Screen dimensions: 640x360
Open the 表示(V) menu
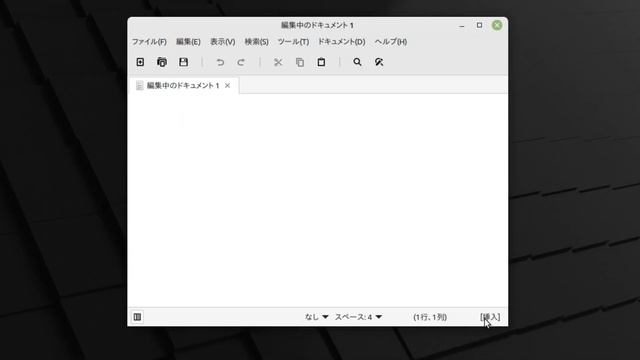coord(222,42)
